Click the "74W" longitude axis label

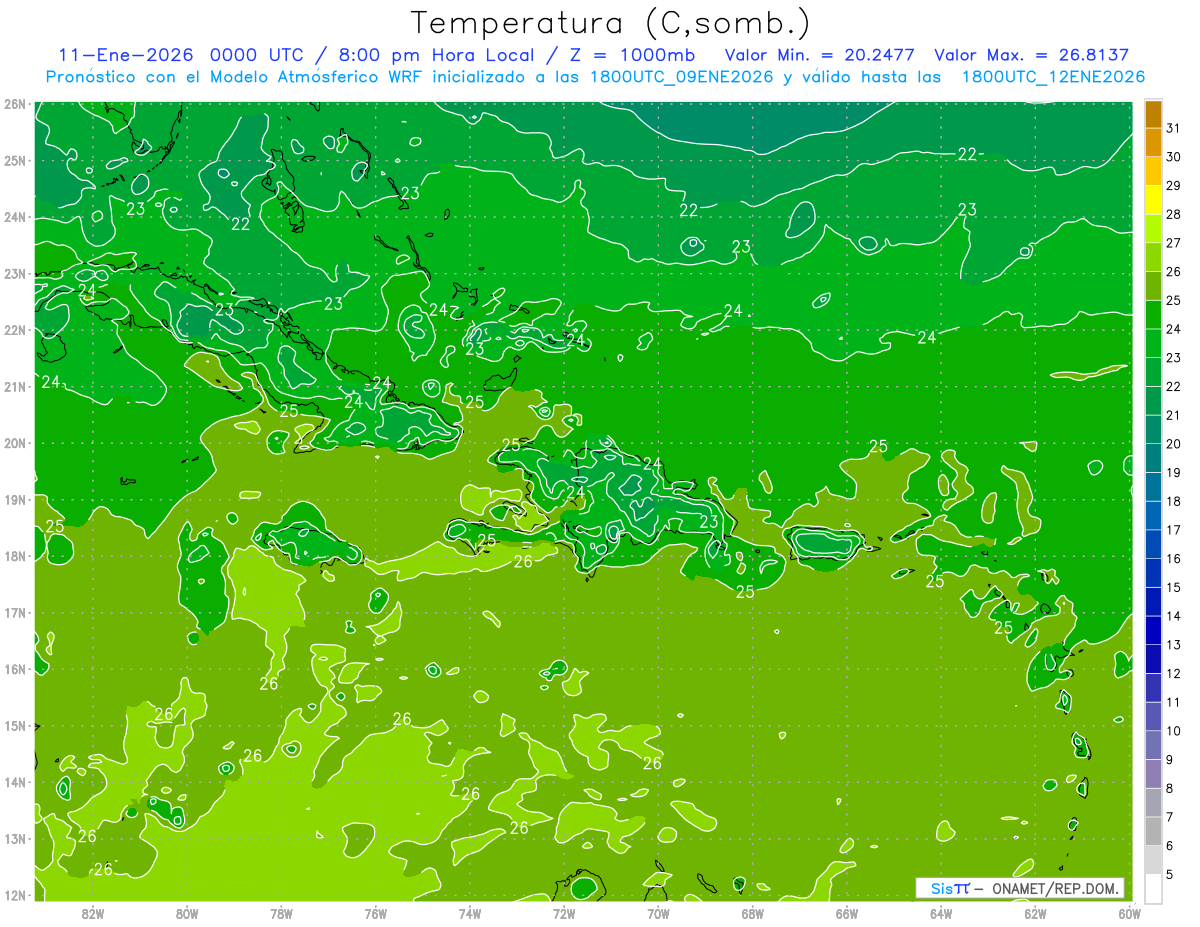(470, 913)
